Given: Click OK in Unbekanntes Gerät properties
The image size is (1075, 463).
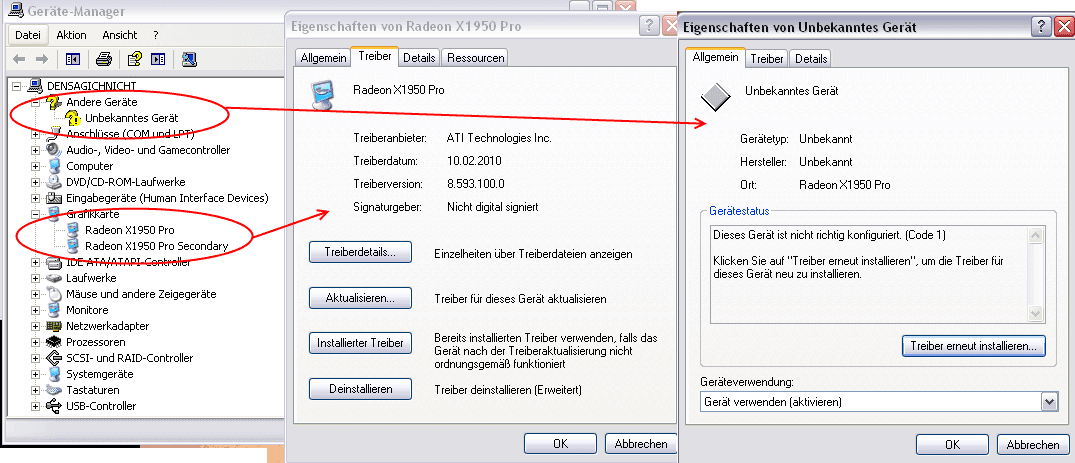Looking at the screenshot, I should coord(952,444).
